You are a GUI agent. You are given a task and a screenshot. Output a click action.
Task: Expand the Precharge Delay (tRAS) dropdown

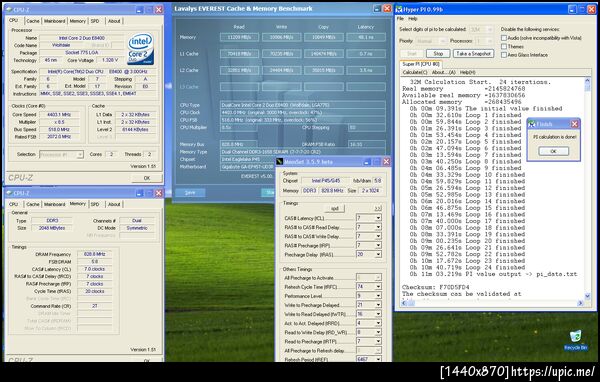[378, 255]
